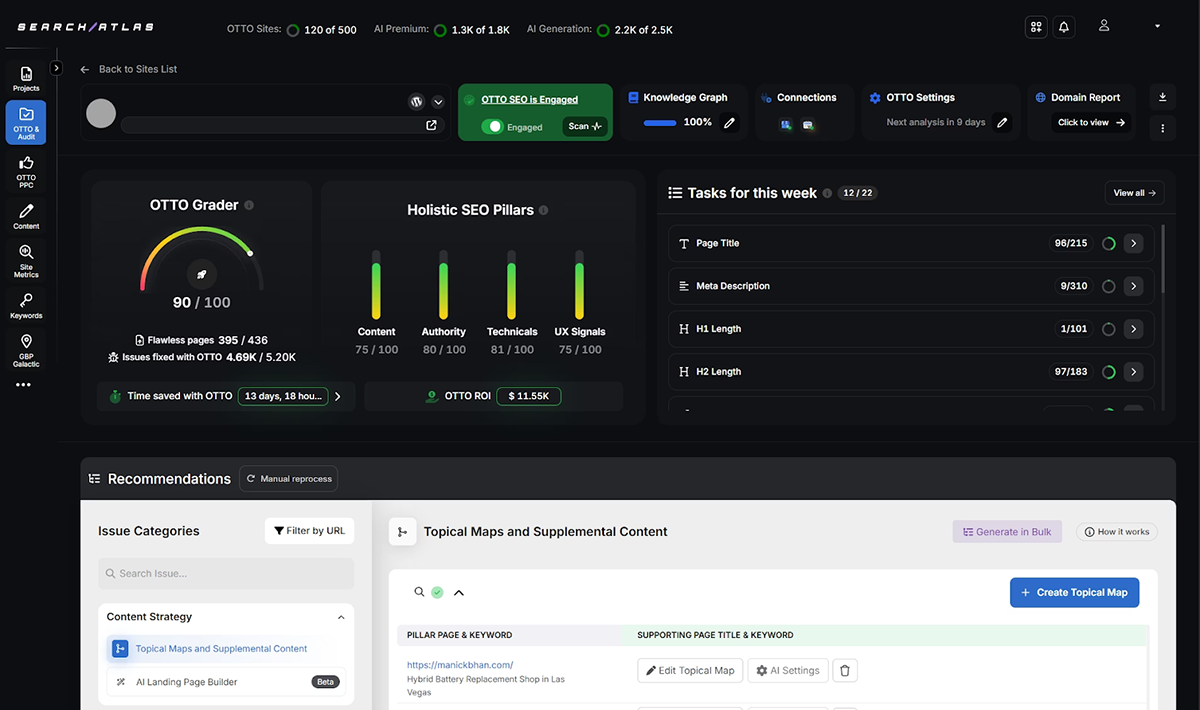Image resolution: width=1200 pixels, height=710 pixels.
Task: Click Create Topical Map button
Action: coord(1074,592)
